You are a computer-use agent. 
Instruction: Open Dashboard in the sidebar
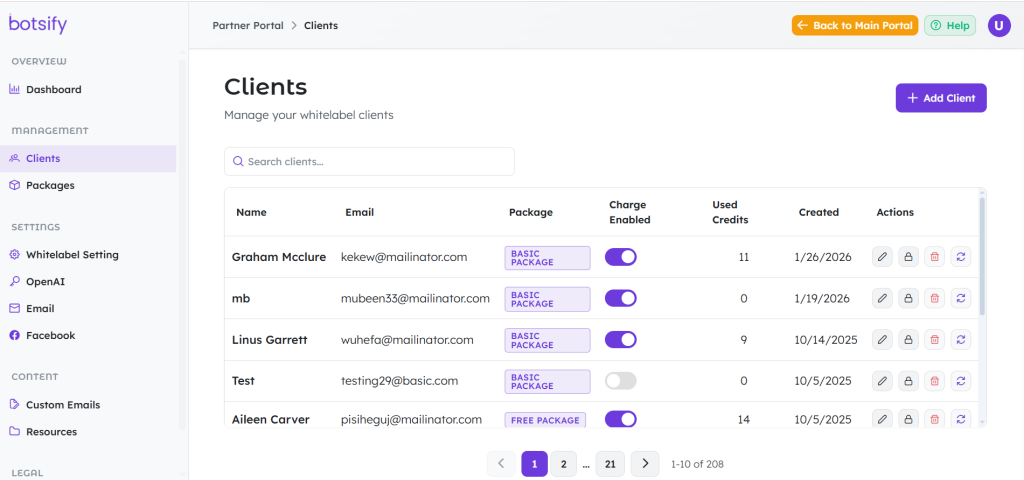[x=88, y=89]
